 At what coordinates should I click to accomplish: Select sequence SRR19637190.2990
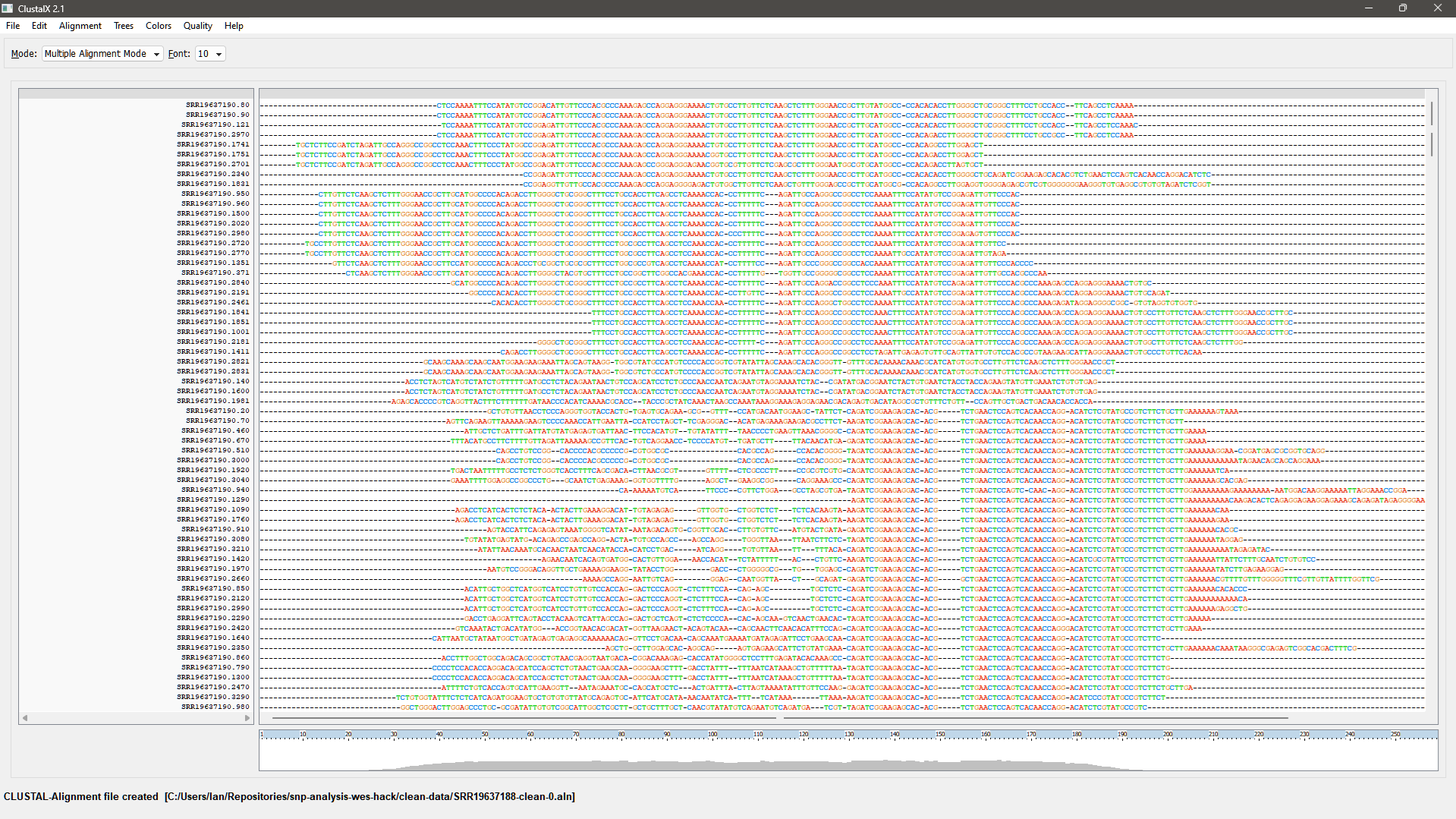coord(213,608)
